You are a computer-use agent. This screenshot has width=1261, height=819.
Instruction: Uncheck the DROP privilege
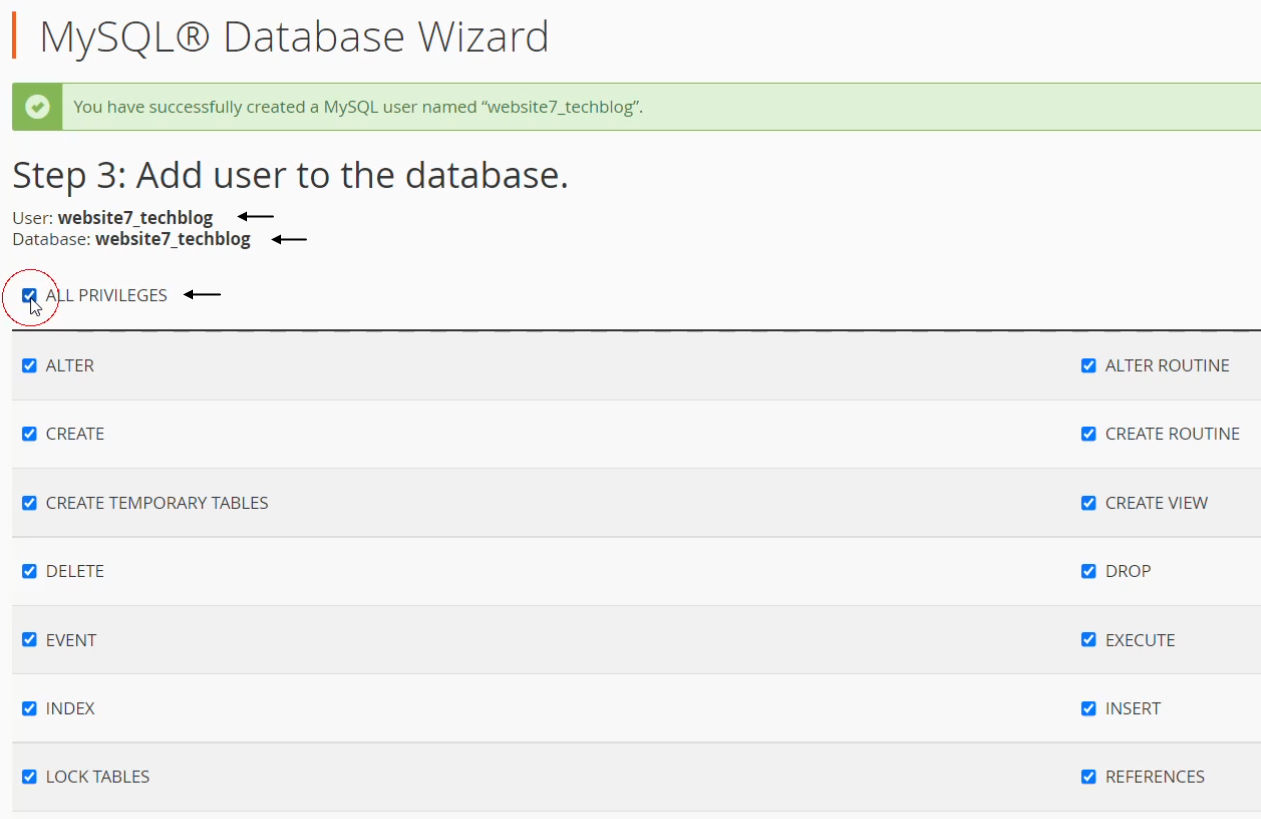[1089, 571]
